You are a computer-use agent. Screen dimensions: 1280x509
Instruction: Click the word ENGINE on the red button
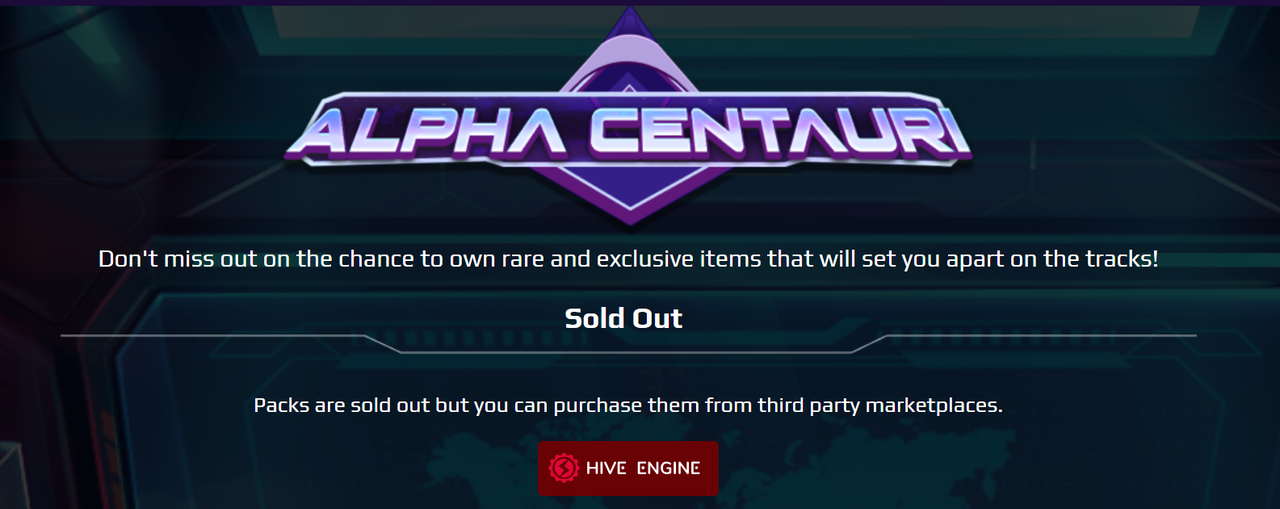pos(668,468)
